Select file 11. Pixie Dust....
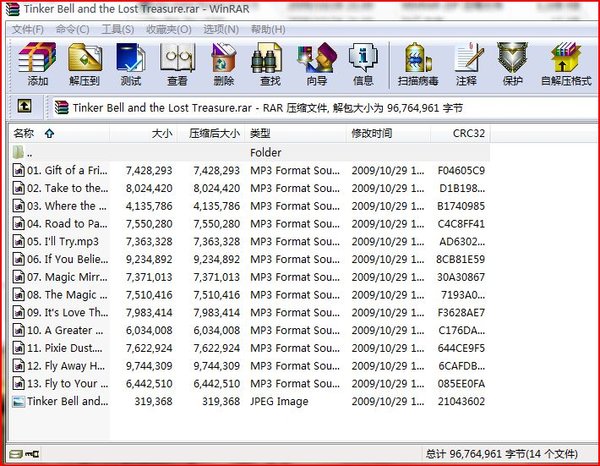Viewport: 600px width, 466px height. [65, 348]
